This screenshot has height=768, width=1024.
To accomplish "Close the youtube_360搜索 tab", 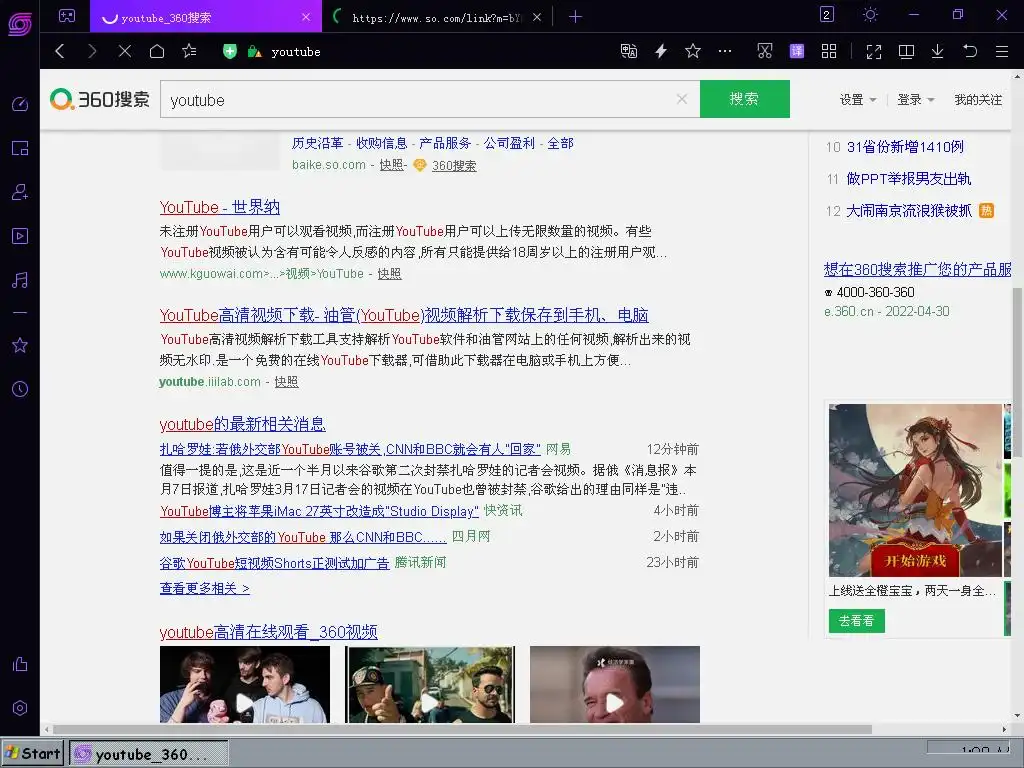I will coord(306,17).
